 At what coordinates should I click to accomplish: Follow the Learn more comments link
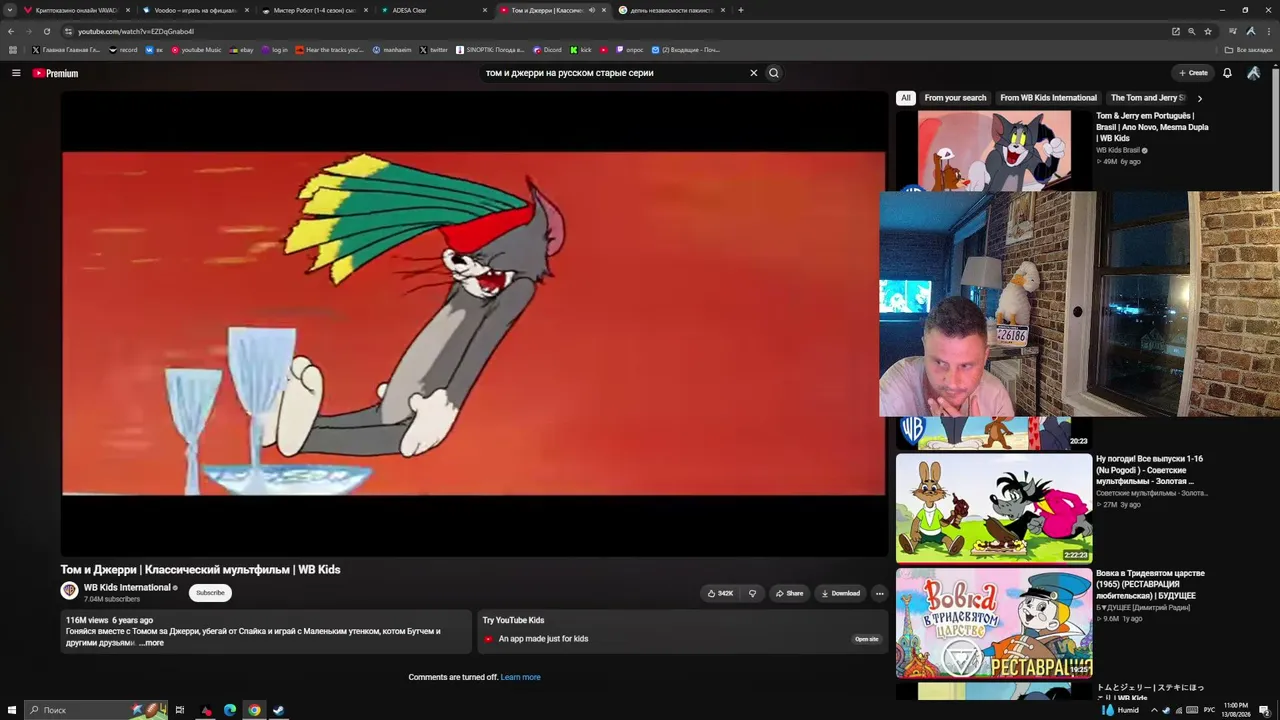[520, 677]
